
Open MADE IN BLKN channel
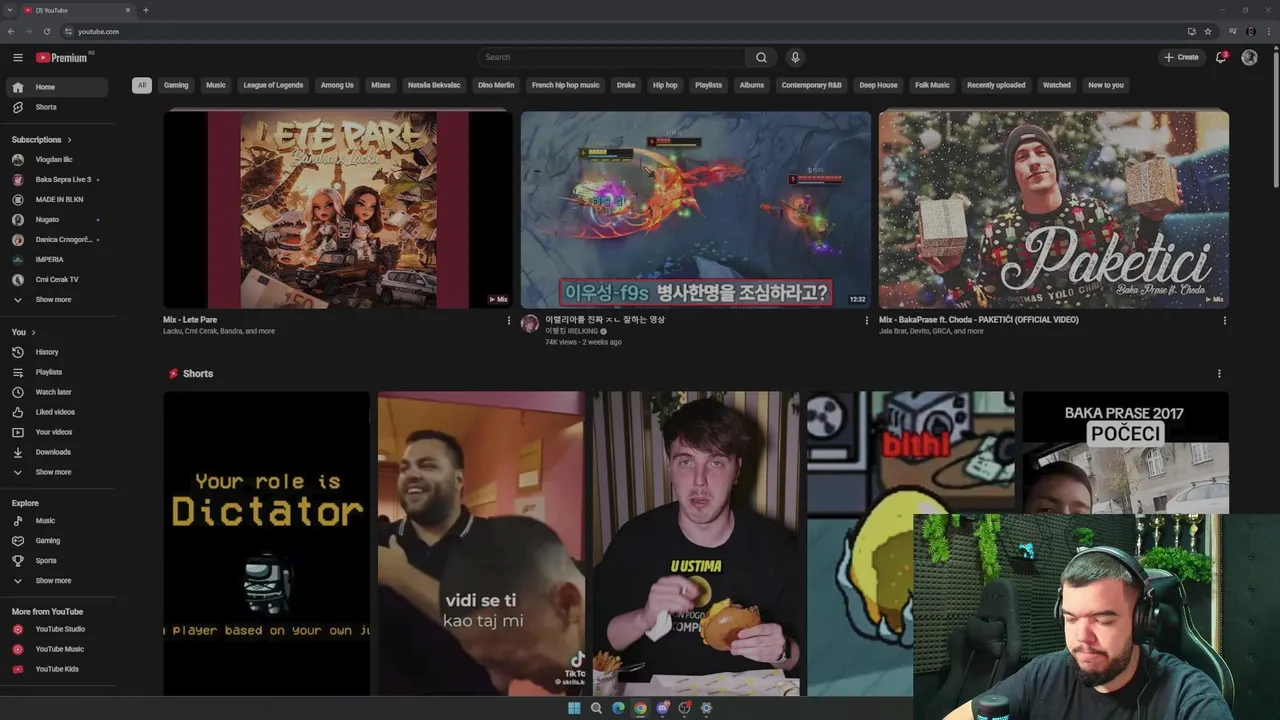pyautogui.click(x=57, y=200)
